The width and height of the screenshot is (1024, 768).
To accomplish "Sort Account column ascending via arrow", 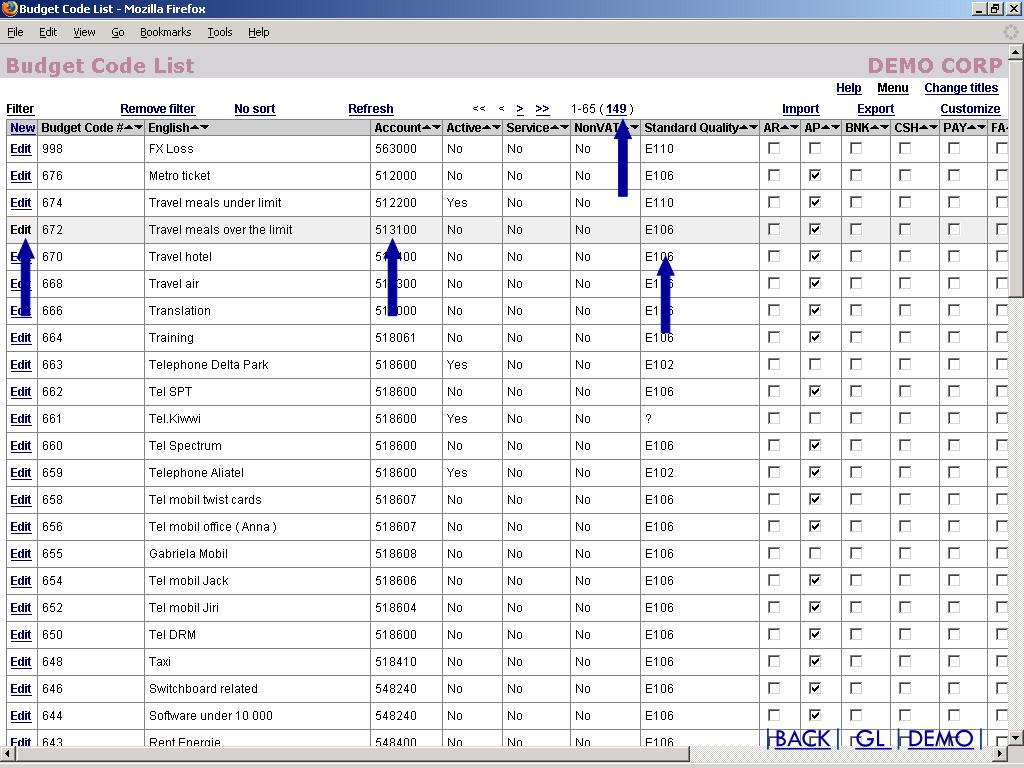I will (x=427, y=127).
